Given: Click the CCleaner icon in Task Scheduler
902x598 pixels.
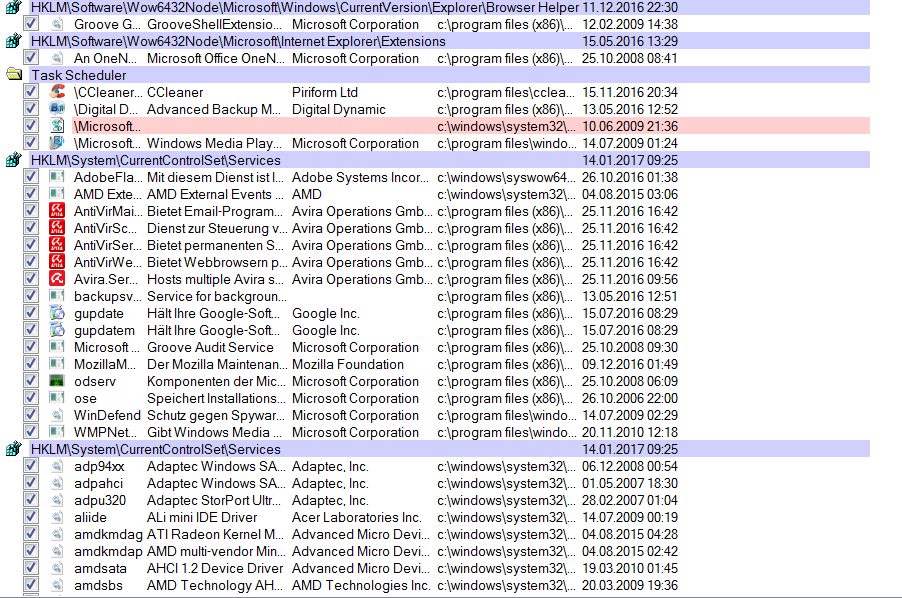Looking at the screenshot, I should click(x=57, y=92).
